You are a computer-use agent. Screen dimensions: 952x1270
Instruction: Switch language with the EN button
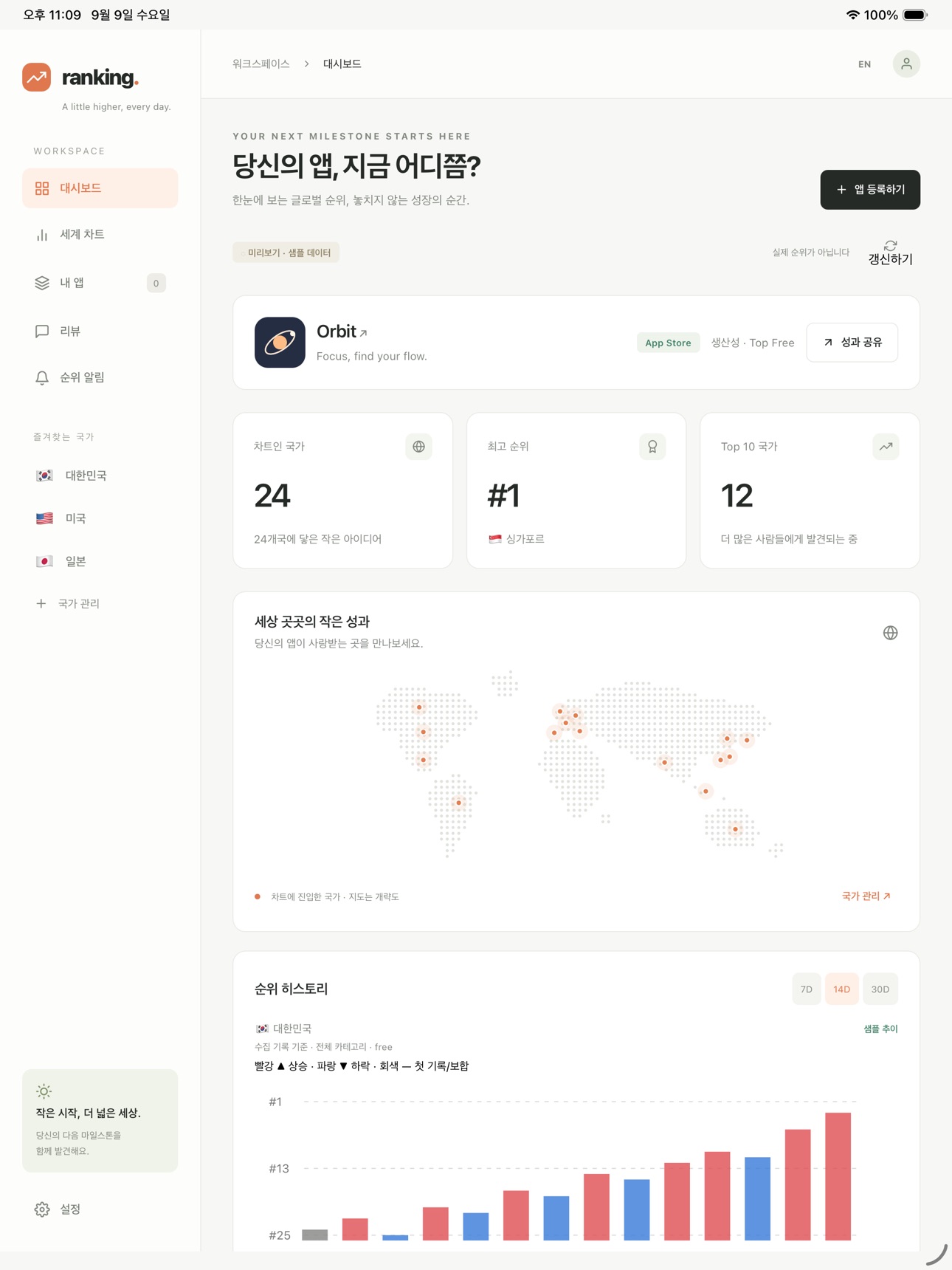coord(864,64)
